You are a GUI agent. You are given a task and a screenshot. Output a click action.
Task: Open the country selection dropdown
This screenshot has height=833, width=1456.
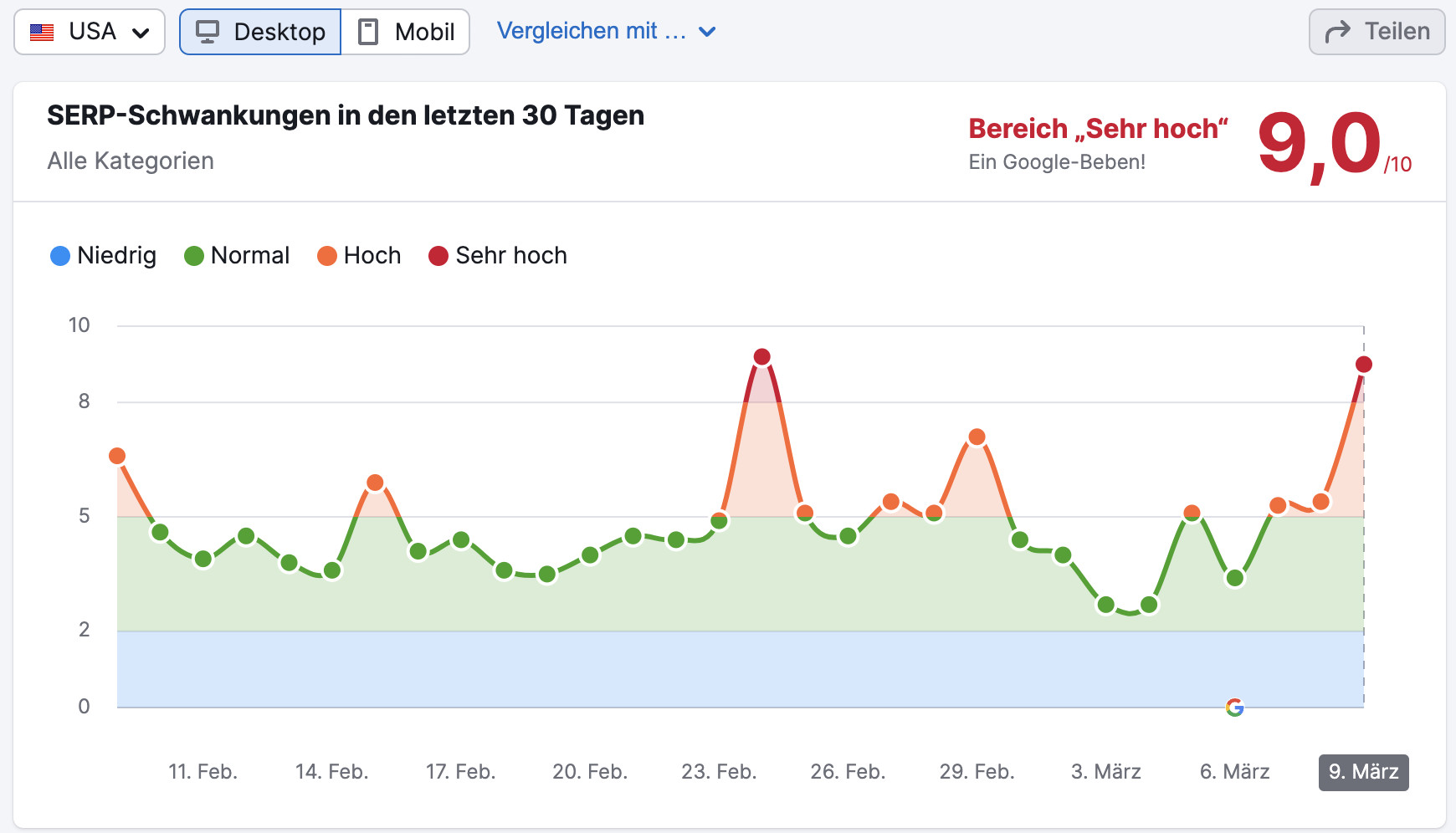click(89, 31)
